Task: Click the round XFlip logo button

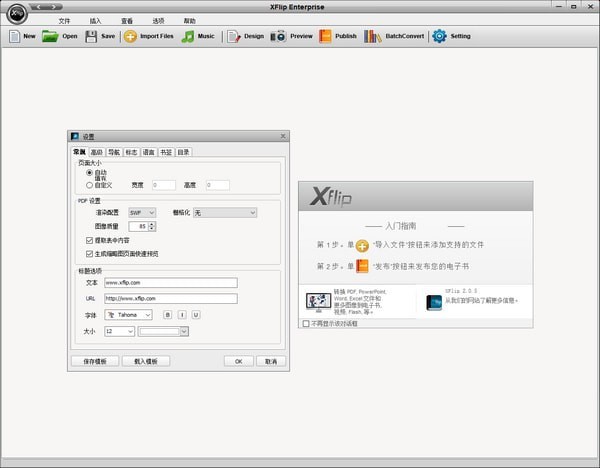Action: point(17,14)
